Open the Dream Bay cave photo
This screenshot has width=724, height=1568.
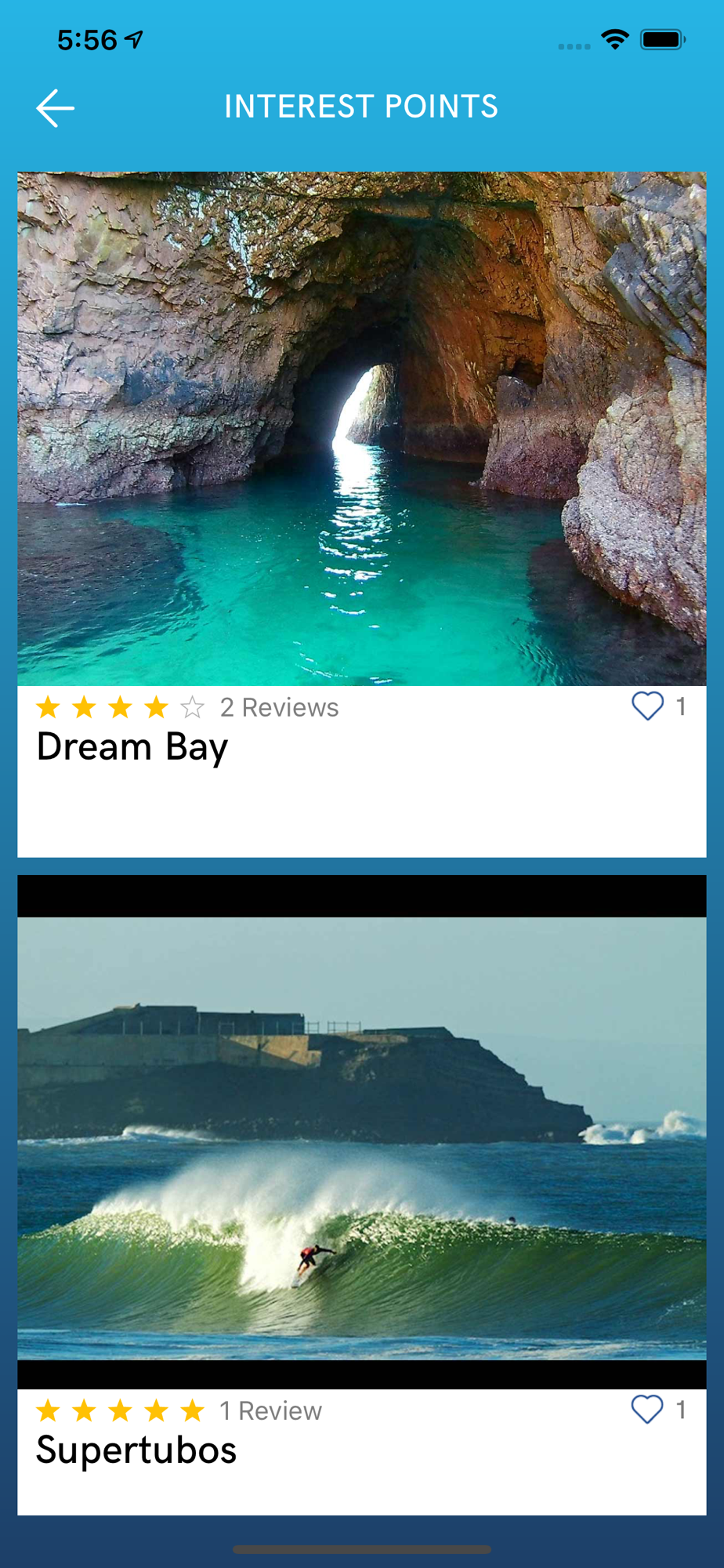click(362, 429)
